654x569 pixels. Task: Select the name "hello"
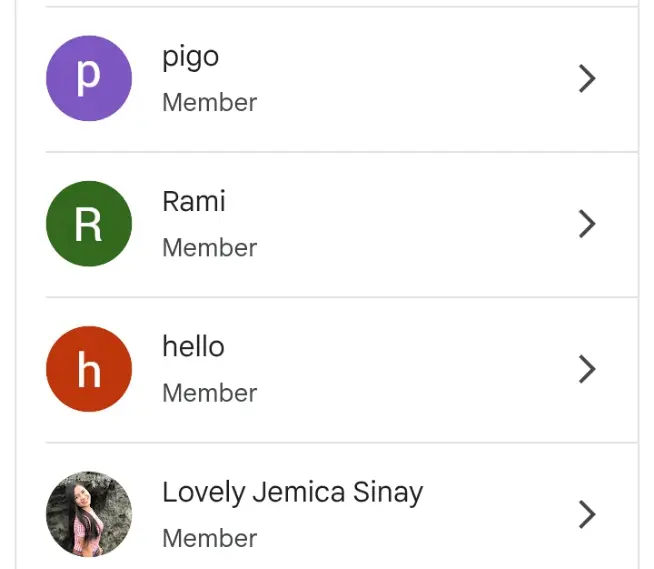pos(194,346)
